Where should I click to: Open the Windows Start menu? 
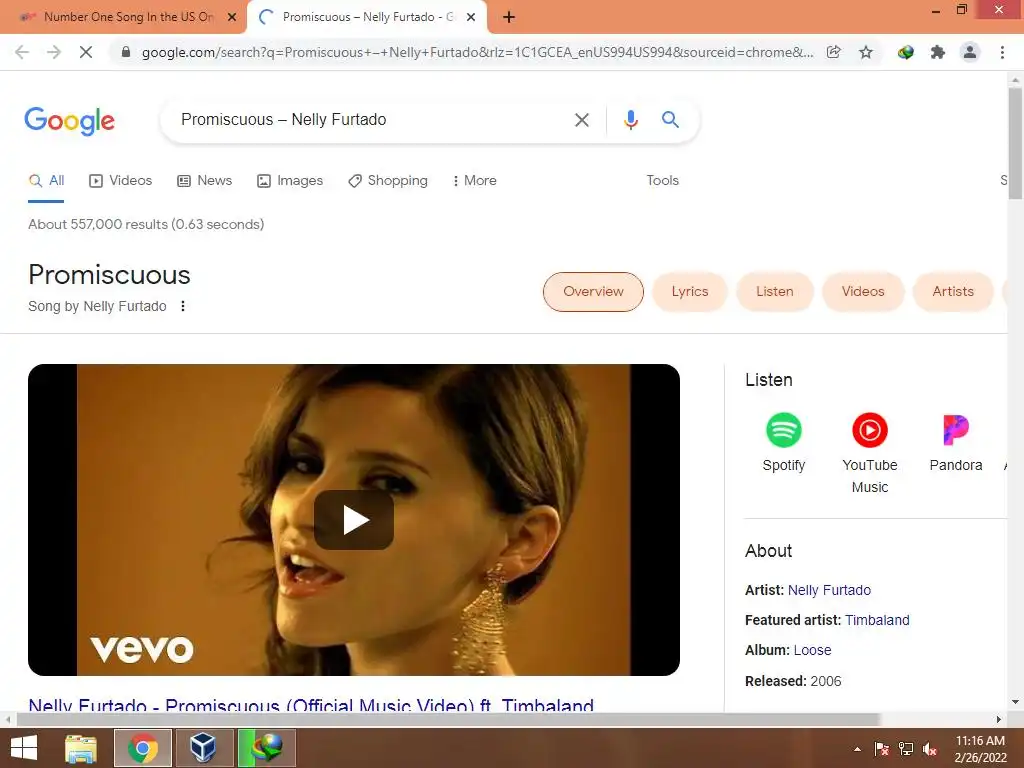[x=24, y=748]
